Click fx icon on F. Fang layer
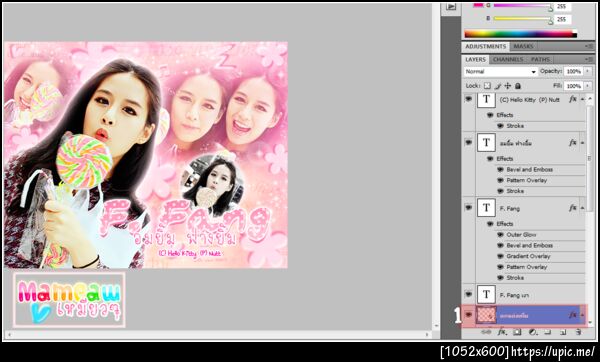 (x=573, y=208)
